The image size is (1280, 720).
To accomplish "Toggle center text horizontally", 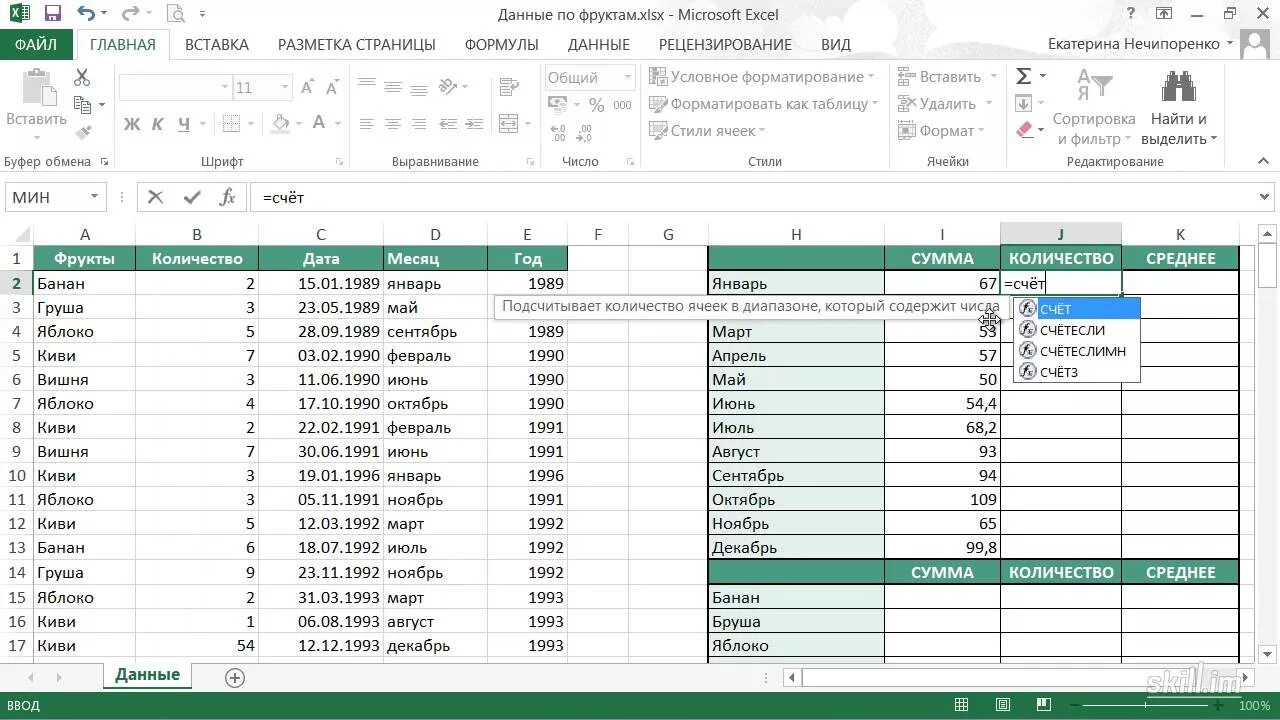I will pyautogui.click(x=392, y=124).
